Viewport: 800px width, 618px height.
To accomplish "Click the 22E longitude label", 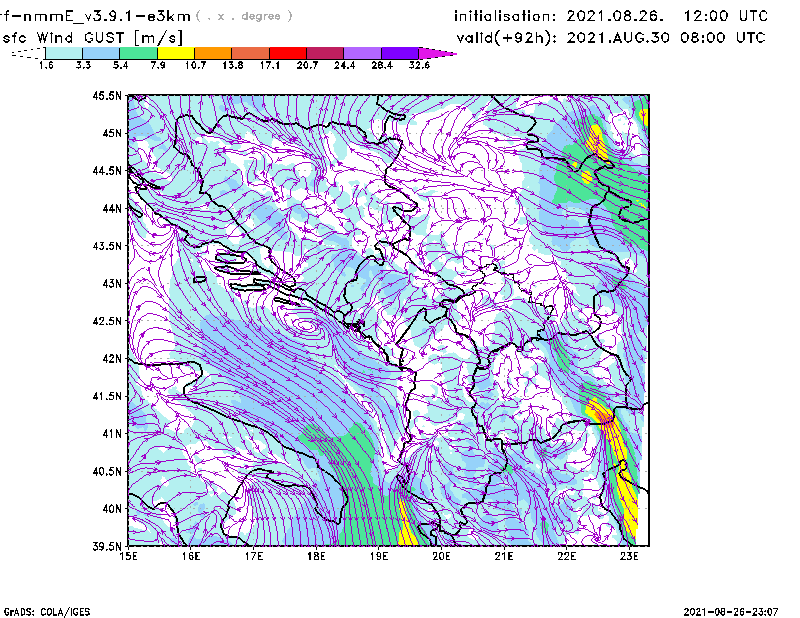I will pos(567,556).
